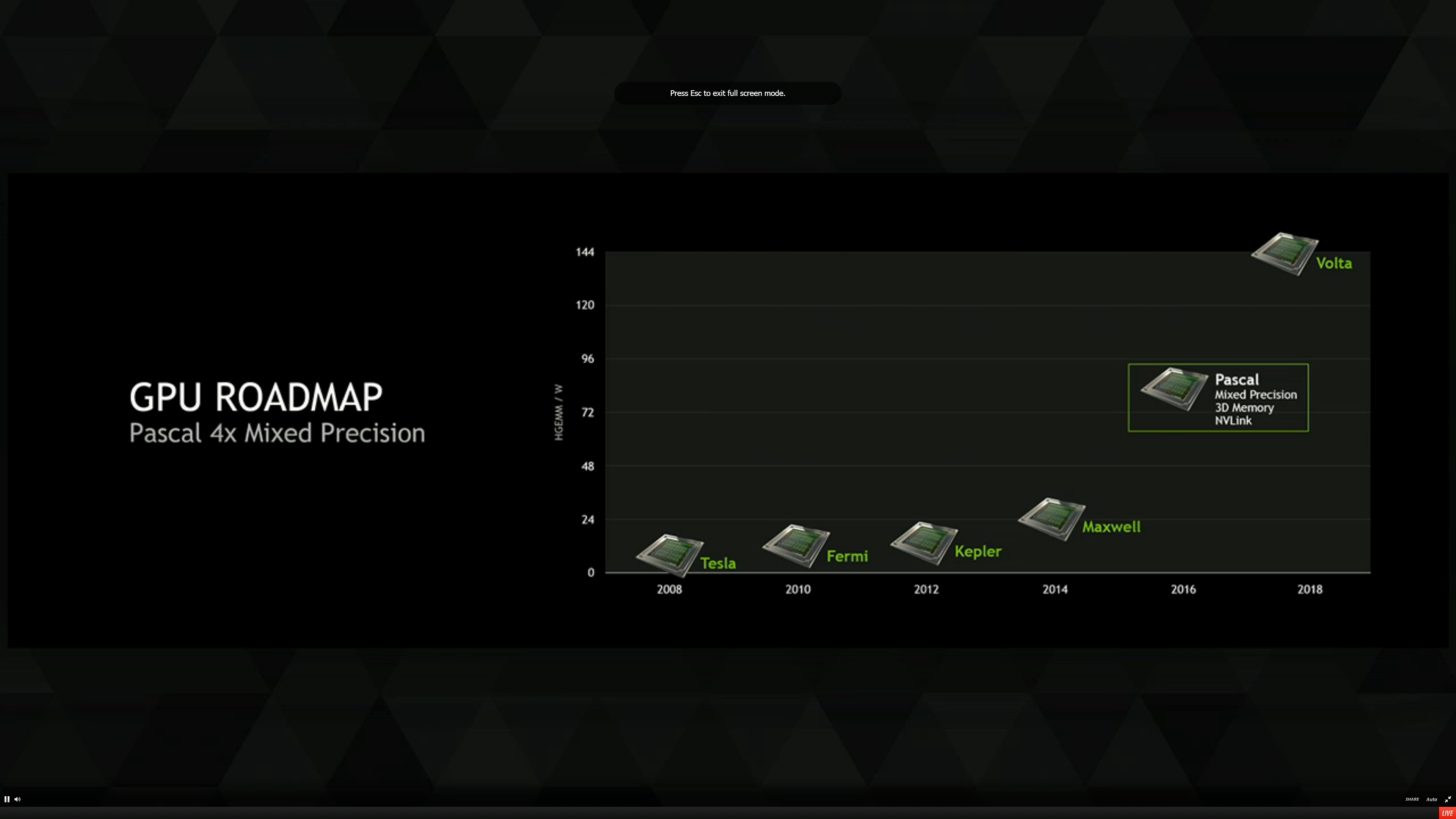Click the HGEMM / W axis label

click(x=559, y=412)
